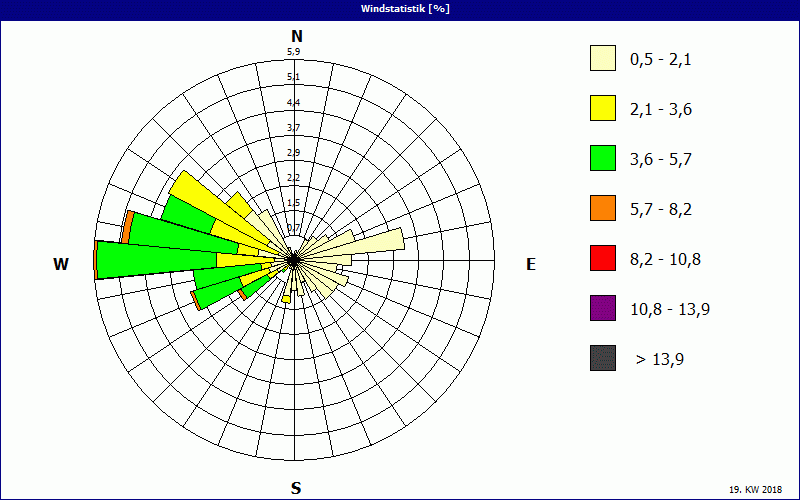Click the legend label '> 13,9'
The height and width of the screenshot is (500, 800).
660,360
